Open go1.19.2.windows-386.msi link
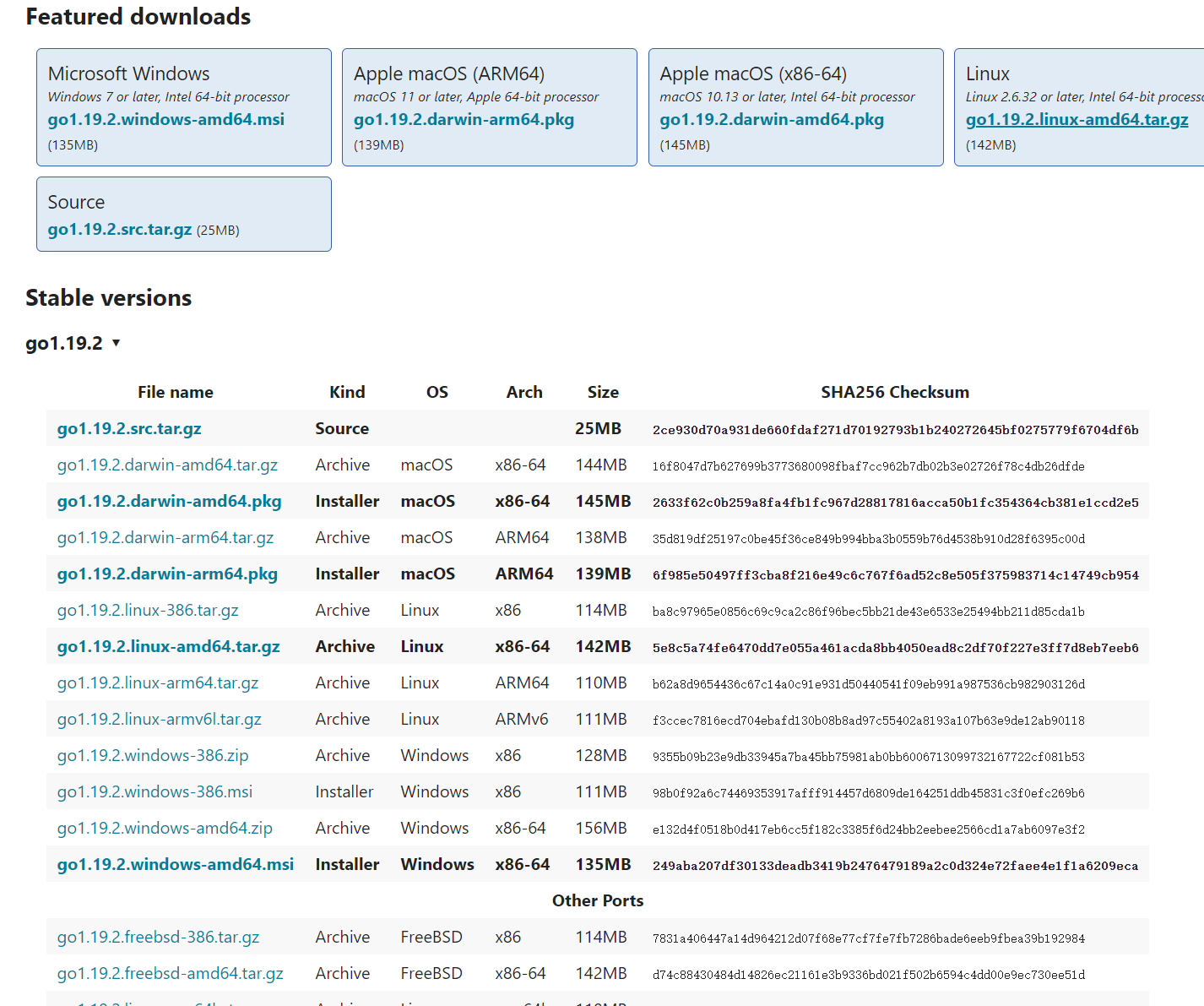This screenshot has width=1204, height=1006. [x=155, y=791]
